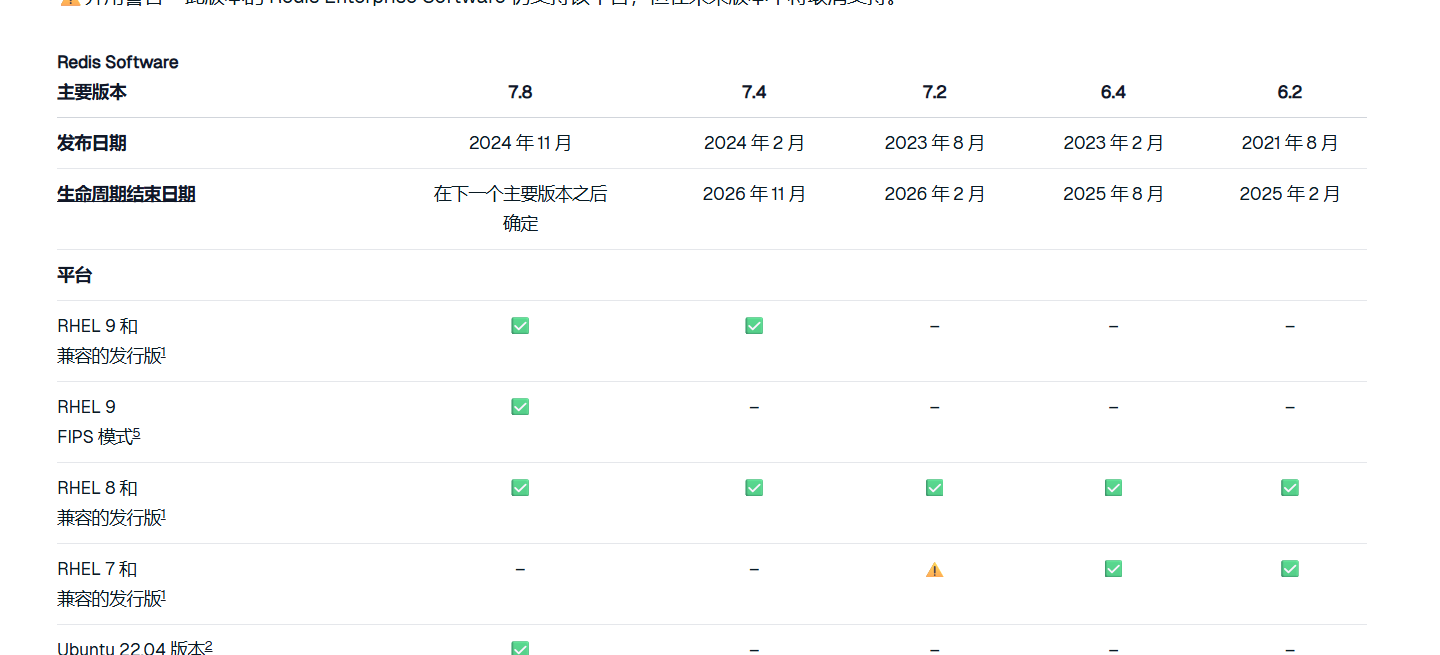Open footnote 2 beside Ubuntu 22.04 版本
The height and width of the screenshot is (655, 1440).
[209, 645]
